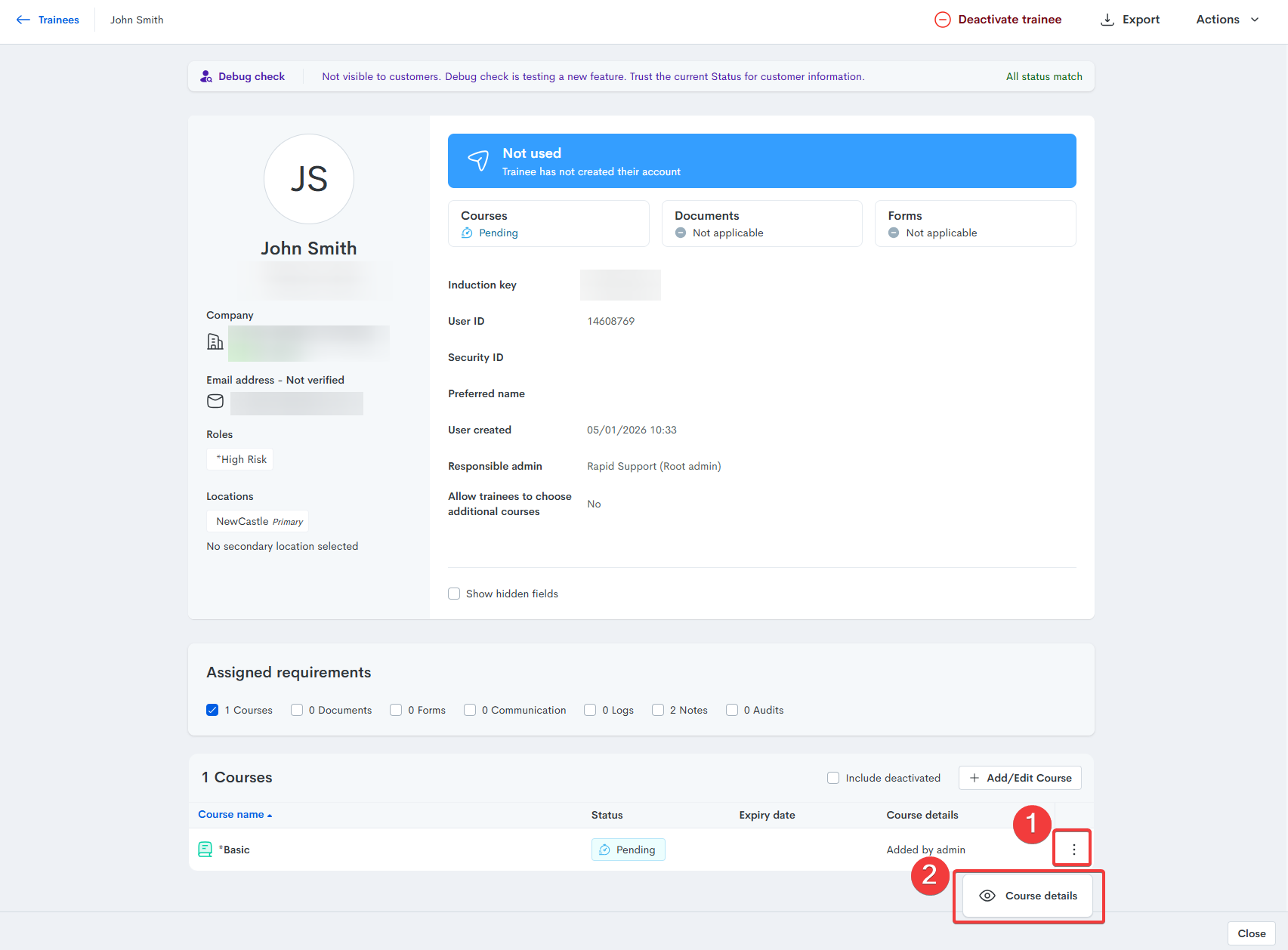Uncheck the 1 Courses filter checkbox

[x=212, y=710]
